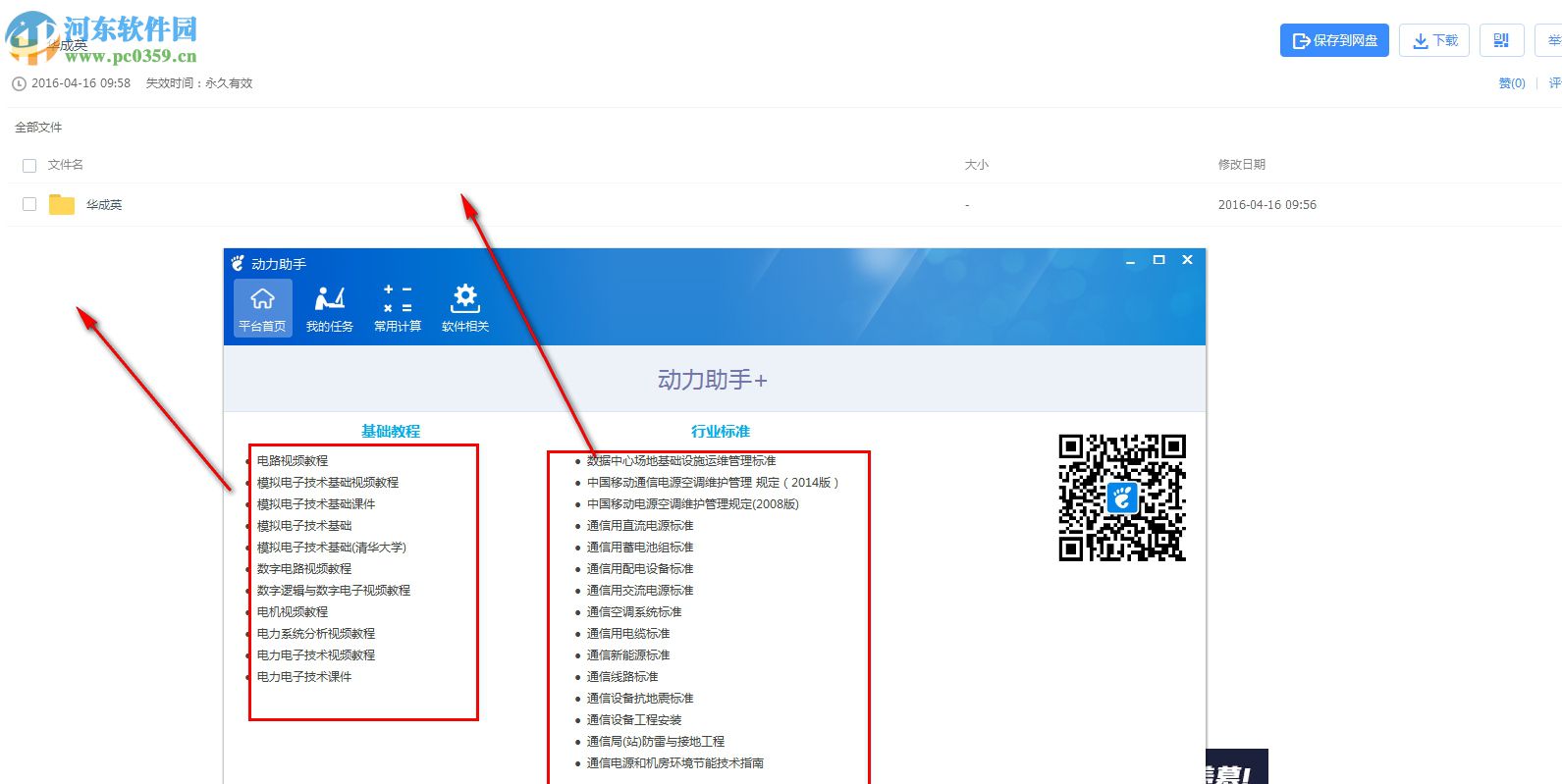Open 通信用交流电源标准
The width and height of the screenshot is (1562, 784).
tap(640, 591)
